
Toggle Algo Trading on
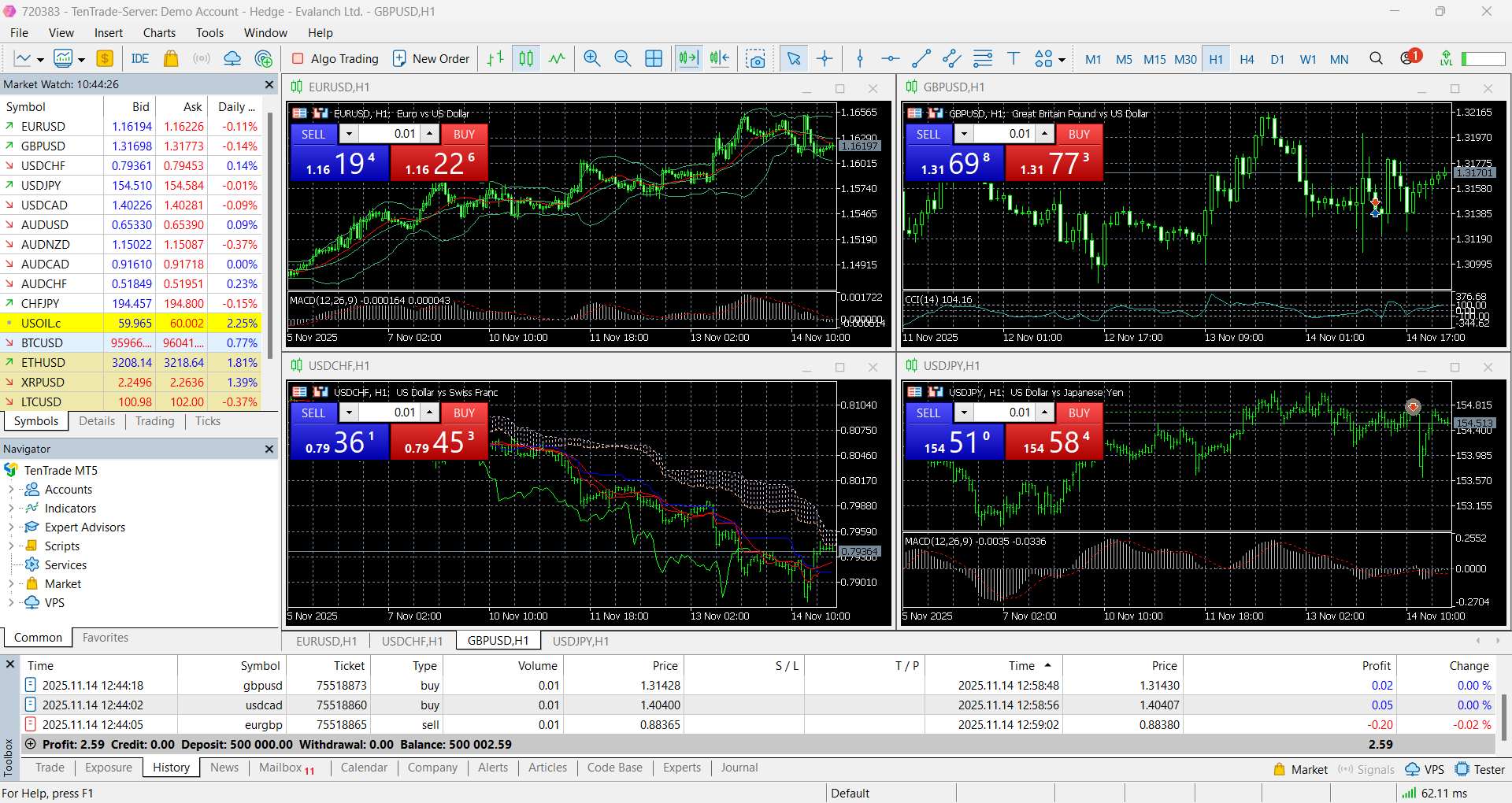pos(335,59)
